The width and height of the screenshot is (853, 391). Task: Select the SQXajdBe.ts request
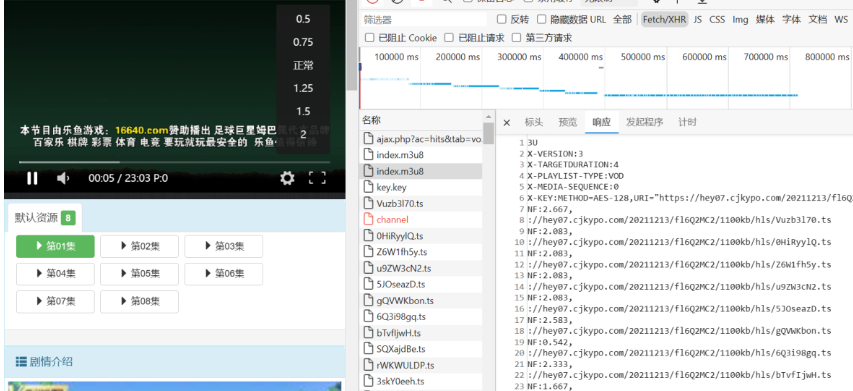pos(421,349)
